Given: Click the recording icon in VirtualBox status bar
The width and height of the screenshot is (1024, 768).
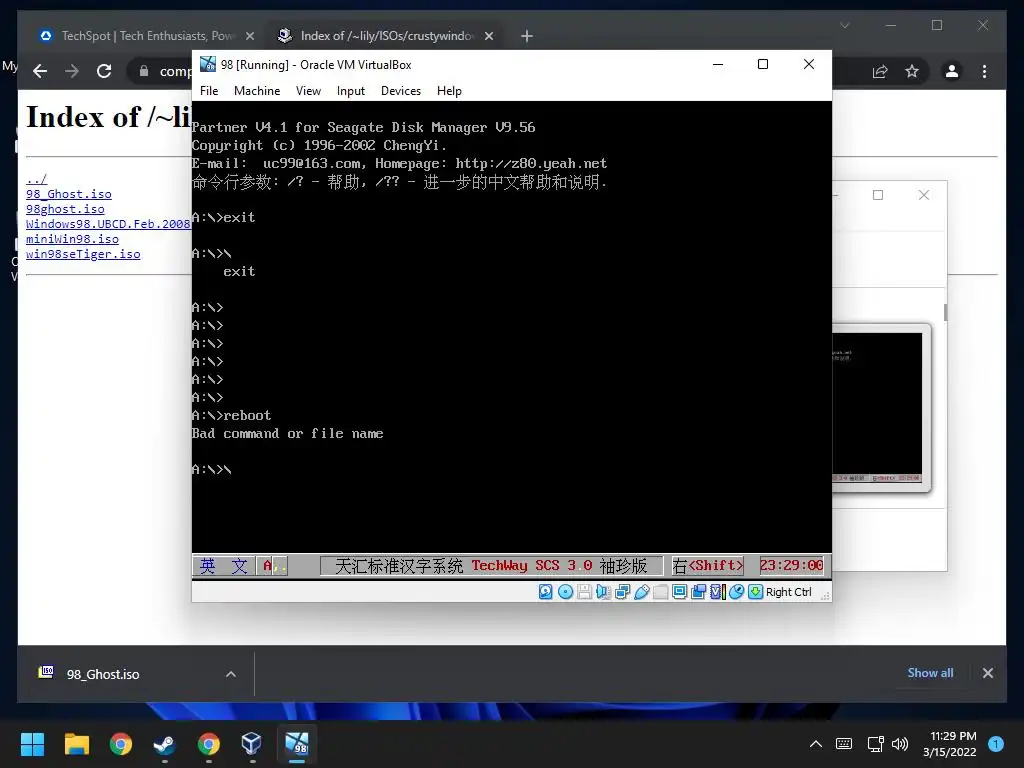Looking at the screenshot, I should (x=698, y=592).
